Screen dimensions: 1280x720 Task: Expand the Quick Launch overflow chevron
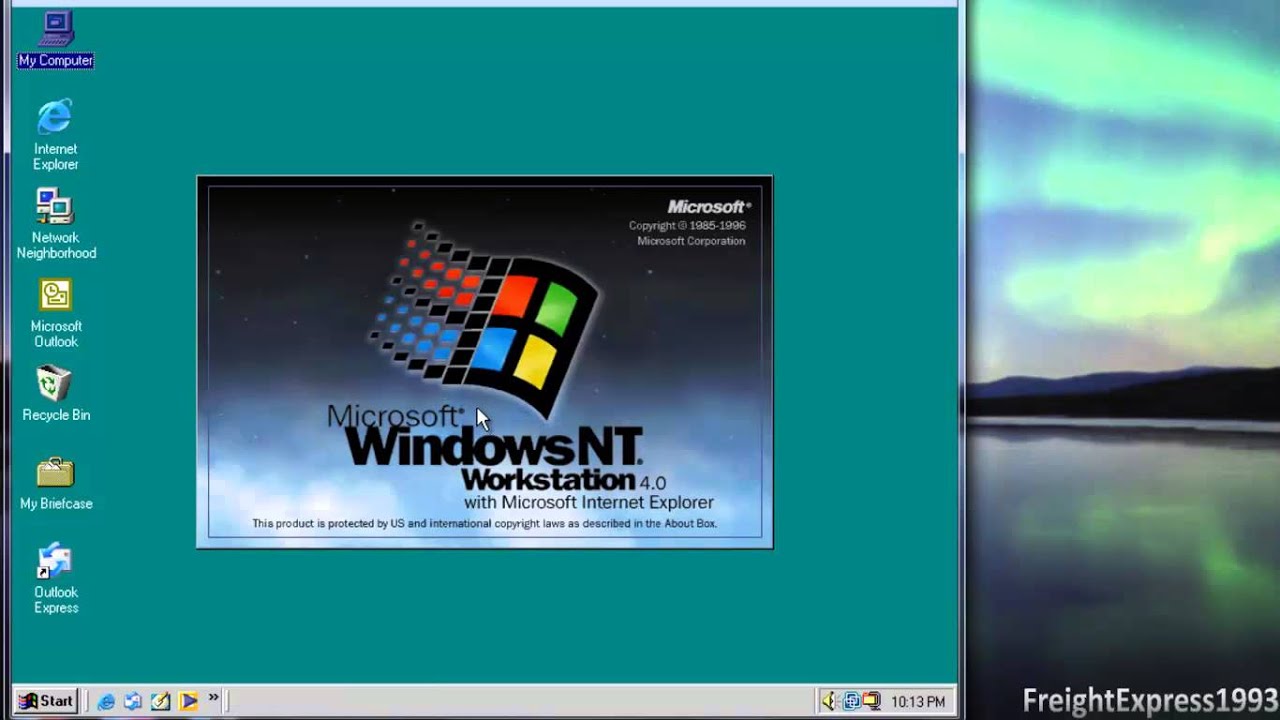(x=213, y=698)
